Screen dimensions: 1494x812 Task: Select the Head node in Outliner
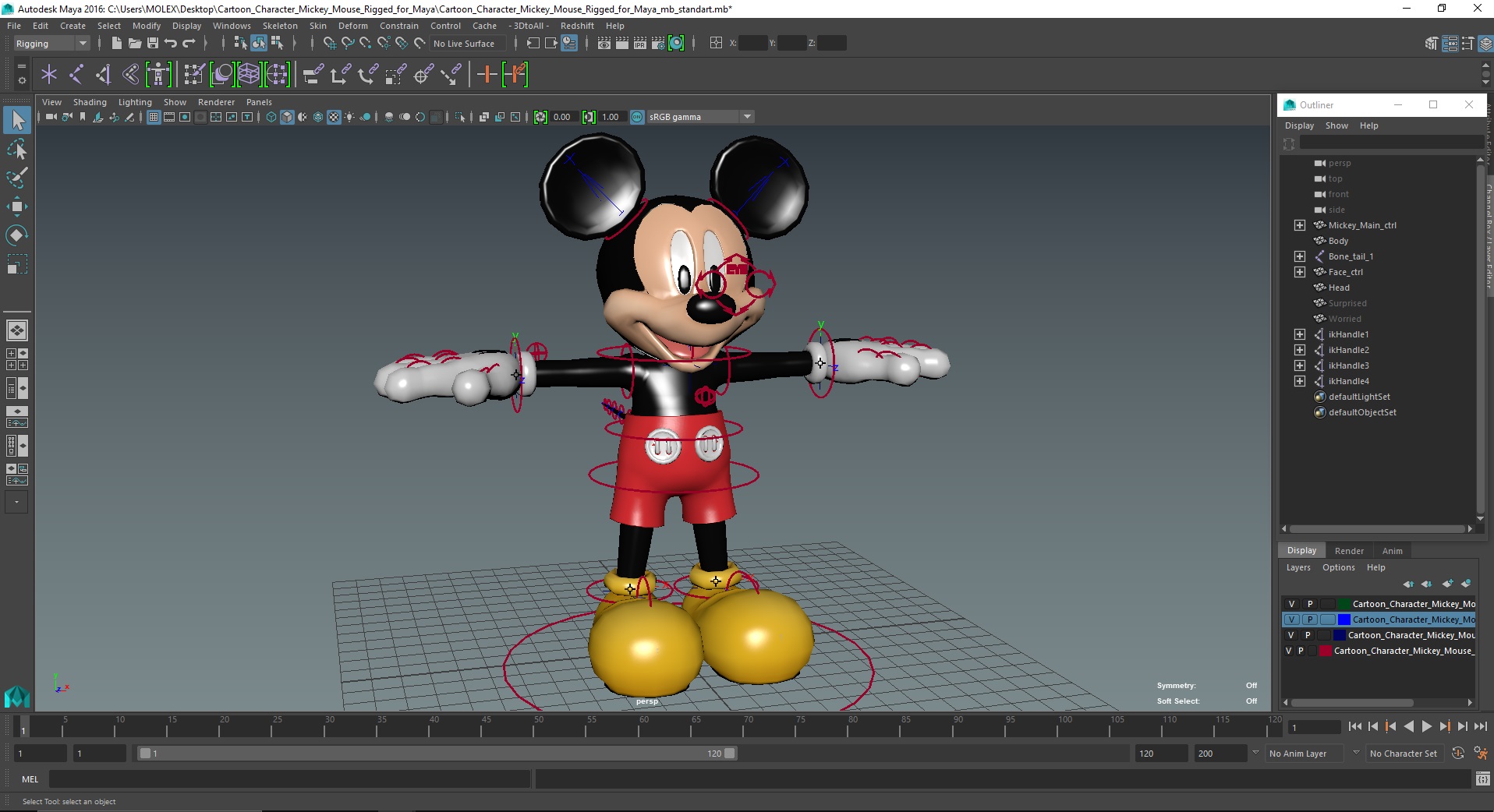tap(1339, 288)
